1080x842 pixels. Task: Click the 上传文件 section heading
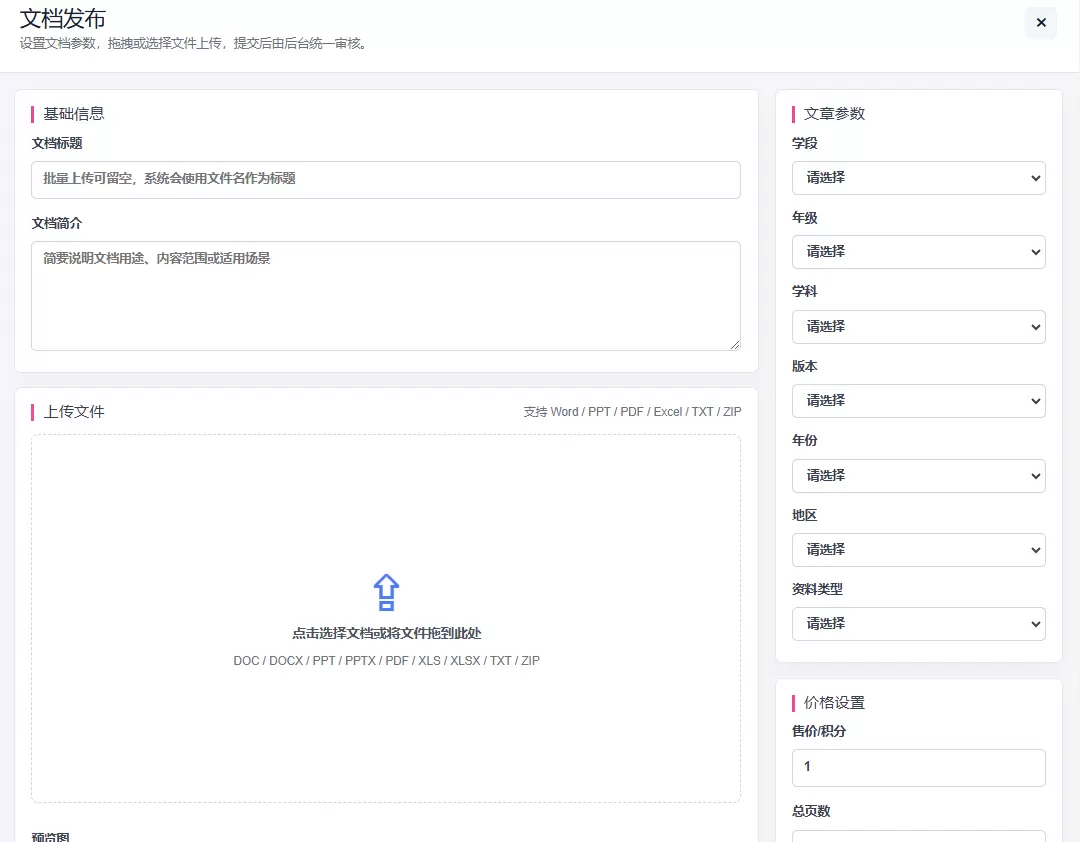pyautogui.click(x=74, y=412)
